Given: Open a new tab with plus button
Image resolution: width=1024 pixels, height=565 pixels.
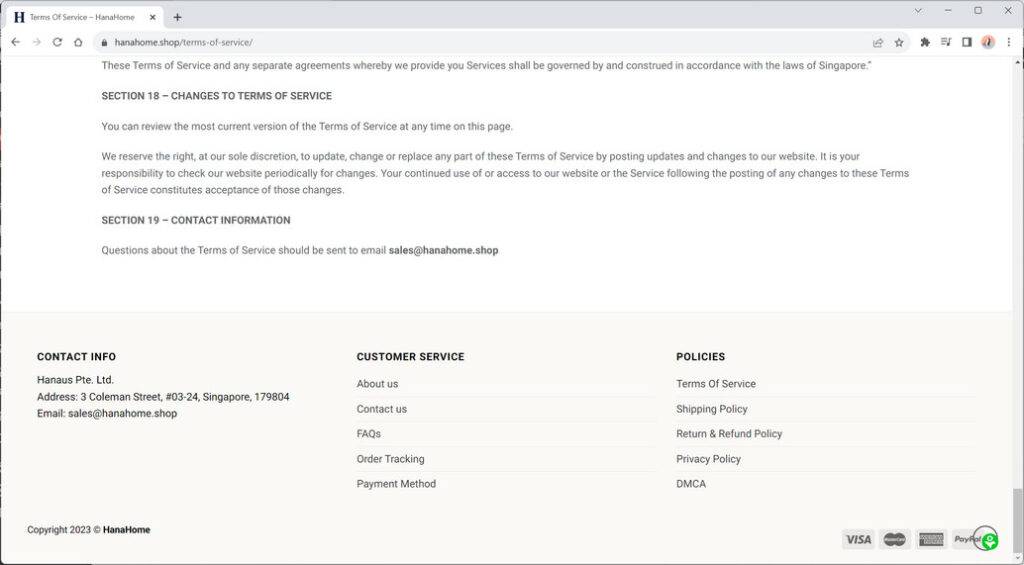Looking at the screenshot, I should click(x=177, y=17).
